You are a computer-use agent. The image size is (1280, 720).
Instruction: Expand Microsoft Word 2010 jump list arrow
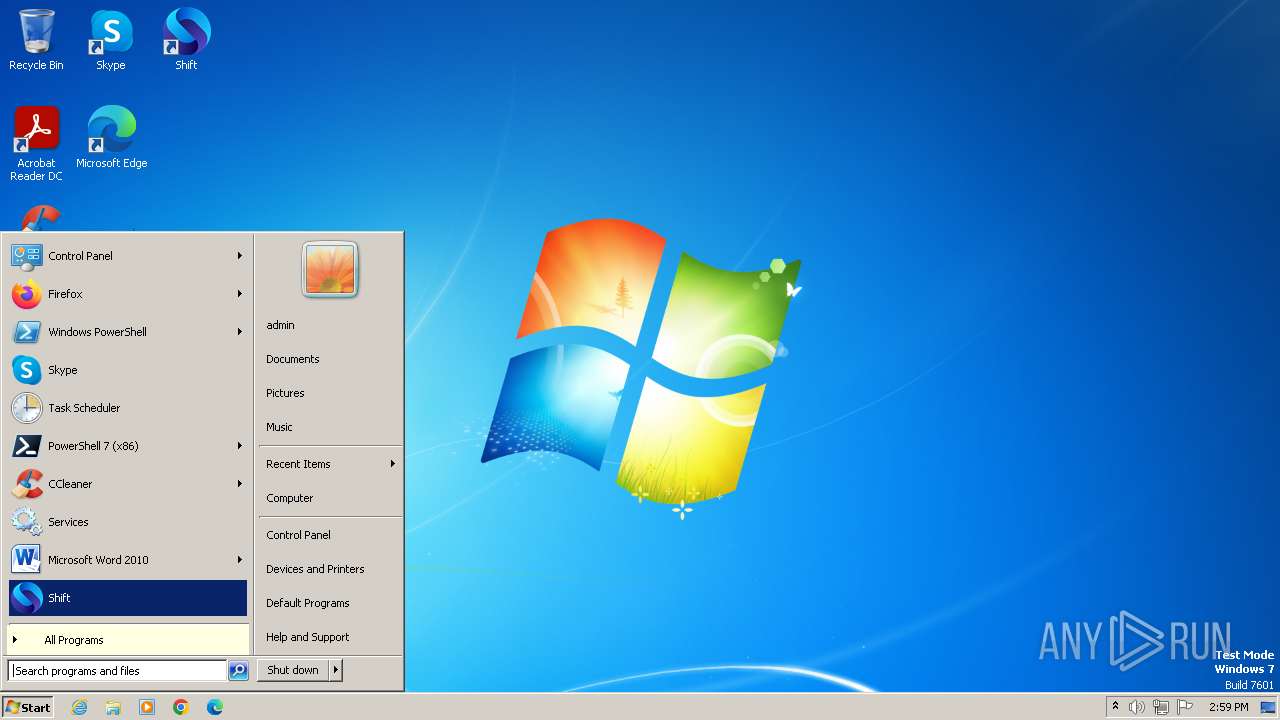[240, 560]
